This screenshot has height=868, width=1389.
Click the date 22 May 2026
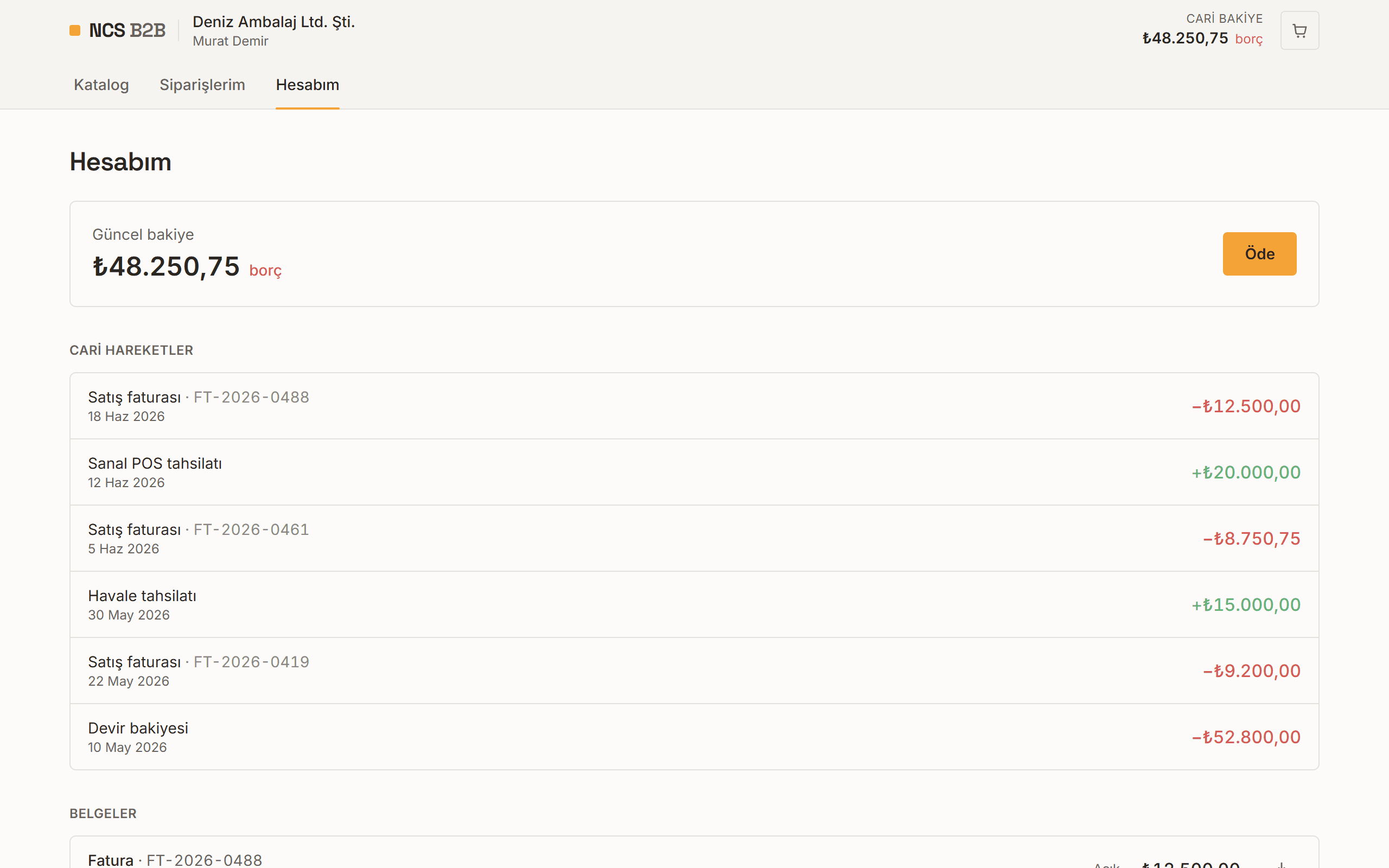[129, 681]
